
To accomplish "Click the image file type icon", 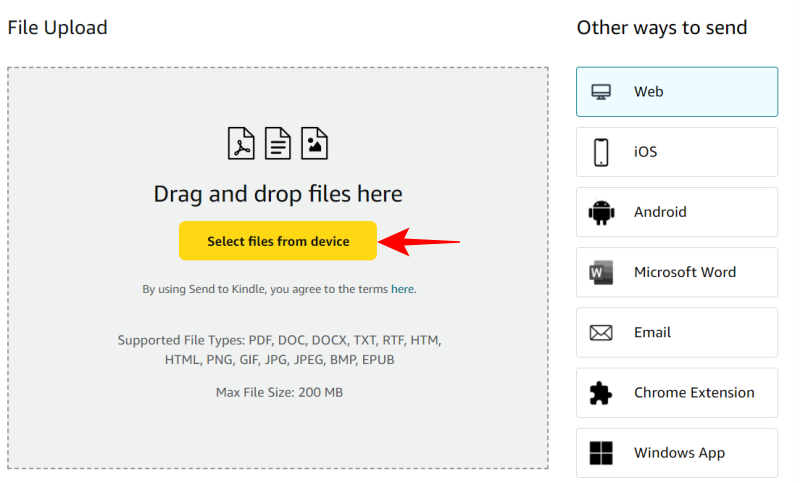I will pos(314,143).
